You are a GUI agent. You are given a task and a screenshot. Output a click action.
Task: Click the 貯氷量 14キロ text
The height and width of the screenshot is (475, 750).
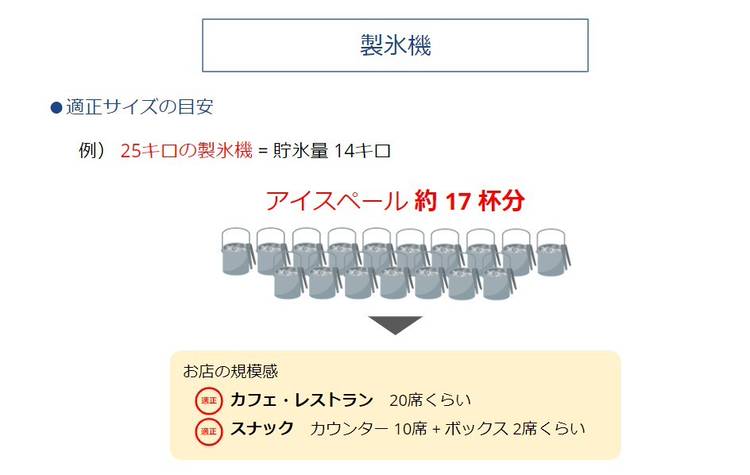click(x=331, y=151)
